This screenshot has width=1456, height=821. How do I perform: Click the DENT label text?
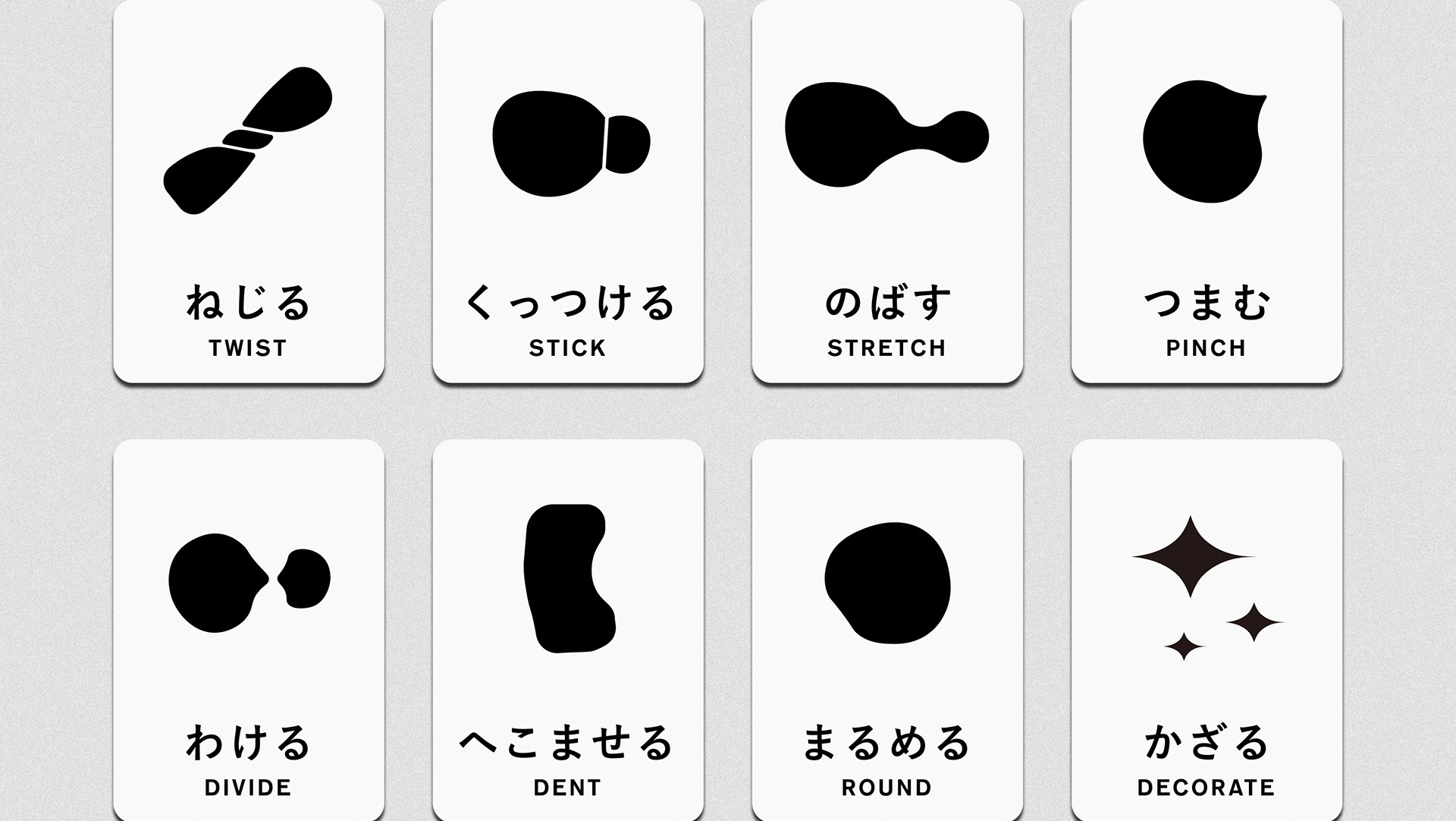[568, 788]
